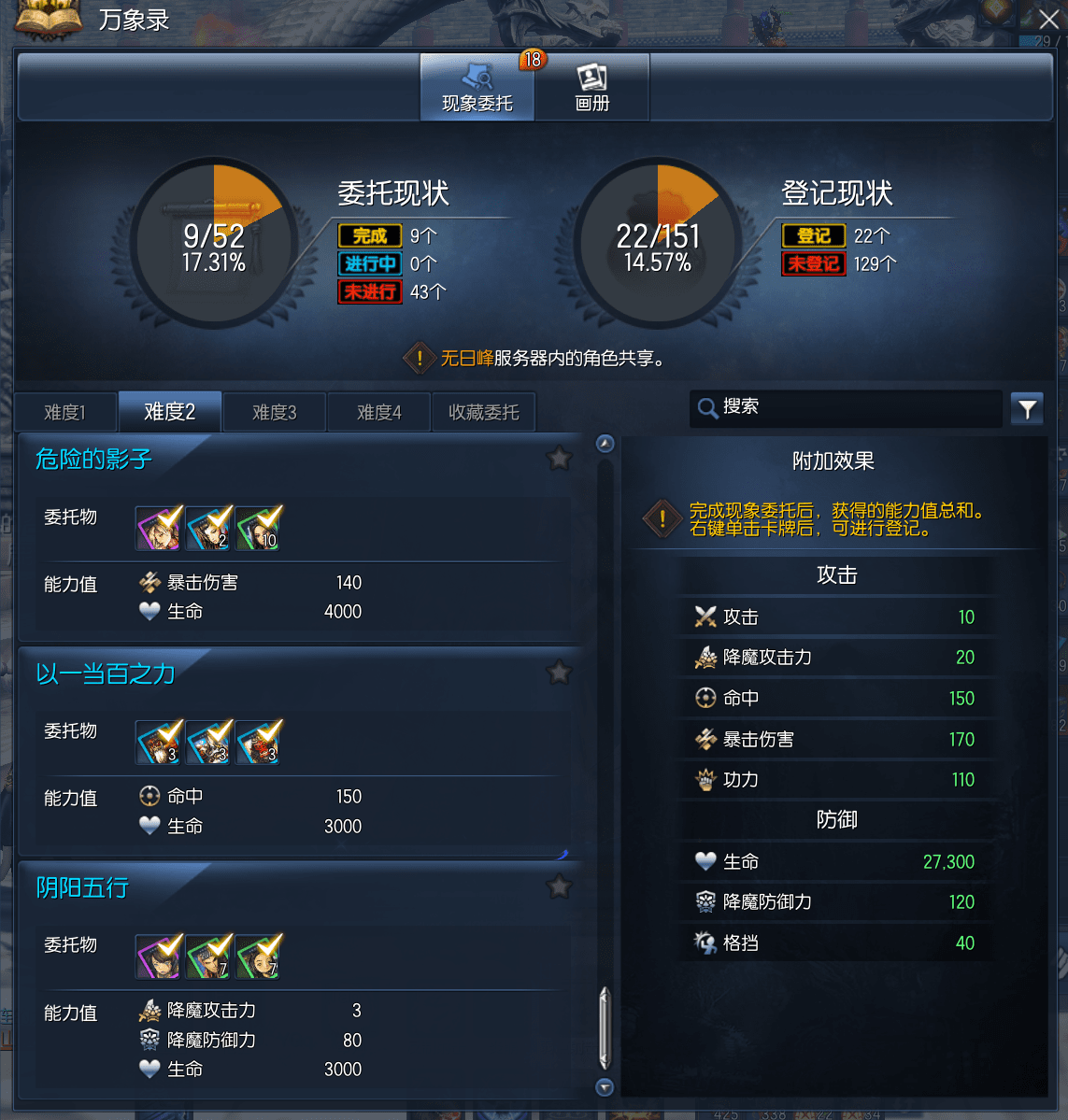
Task: Select the first purple card in 阴阳五行
Action: tap(159, 957)
